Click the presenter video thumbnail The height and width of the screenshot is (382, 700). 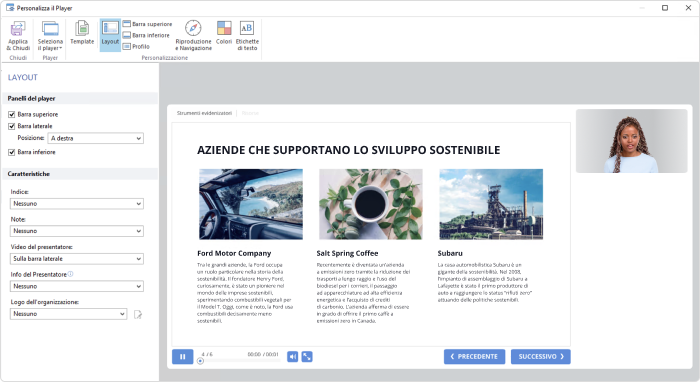(x=631, y=141)
